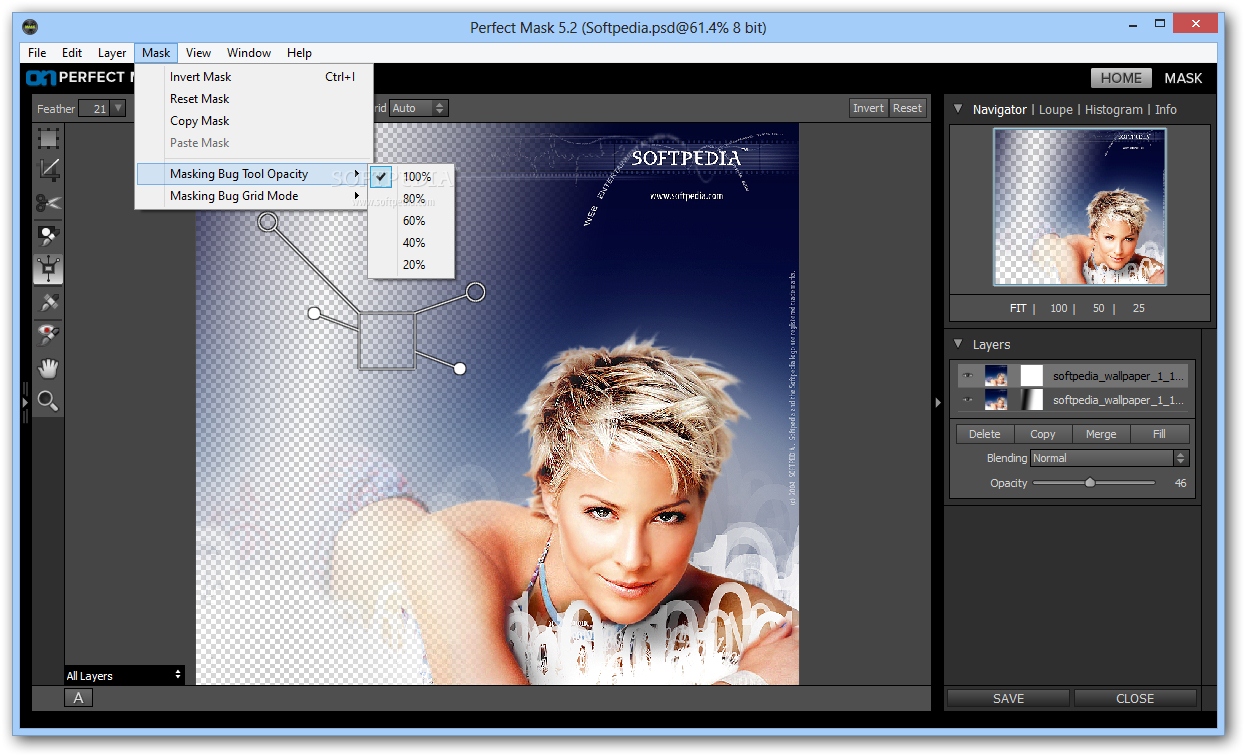This screenshot has width=1245, height=756.
Task: Click the Invert button in options bar
Action: tap(868, 108)
